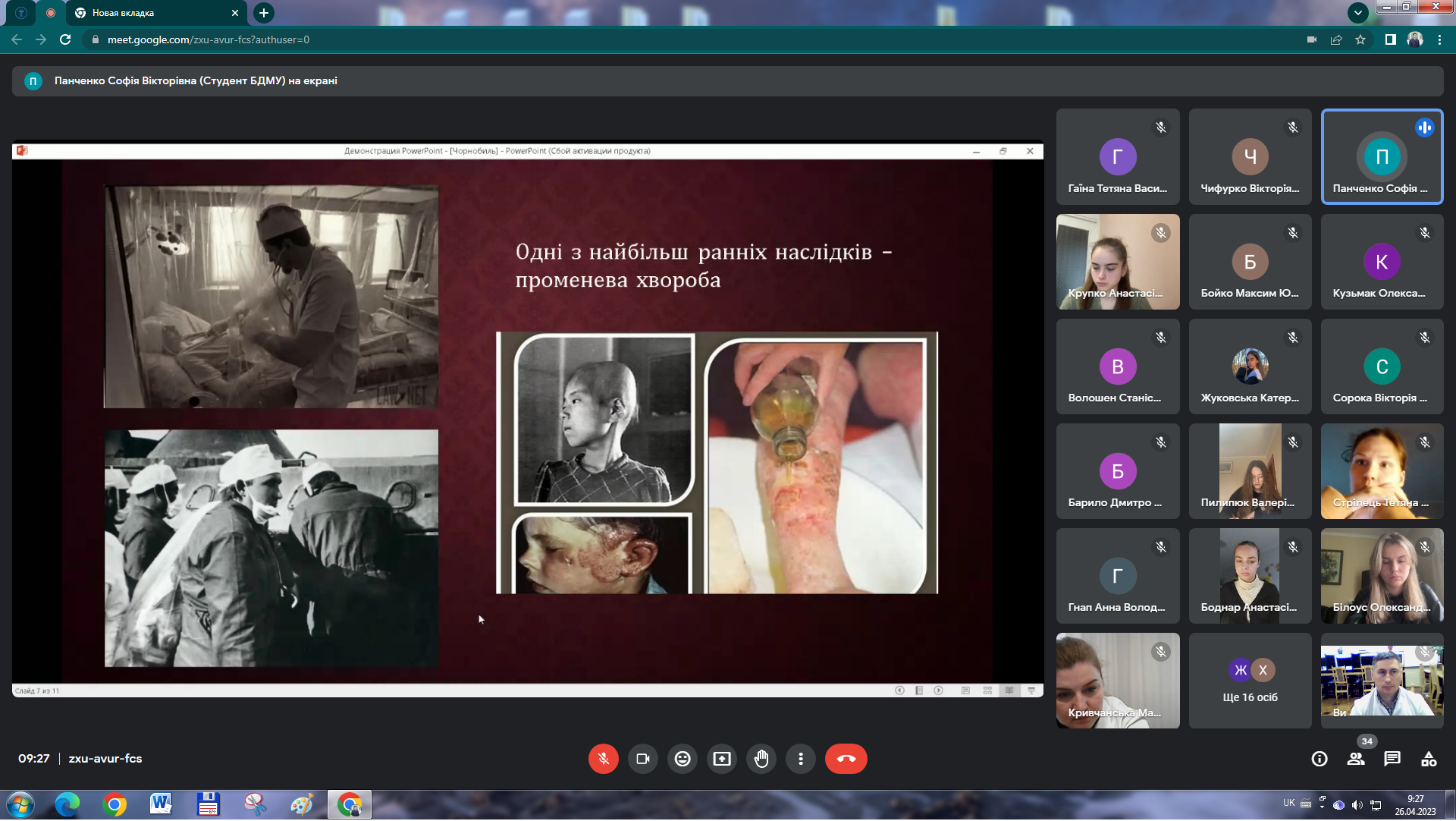The height and width of the screenshot is (821, 1456).
Task: Open the emoji reactions button
Action: [x=682, y=759]
